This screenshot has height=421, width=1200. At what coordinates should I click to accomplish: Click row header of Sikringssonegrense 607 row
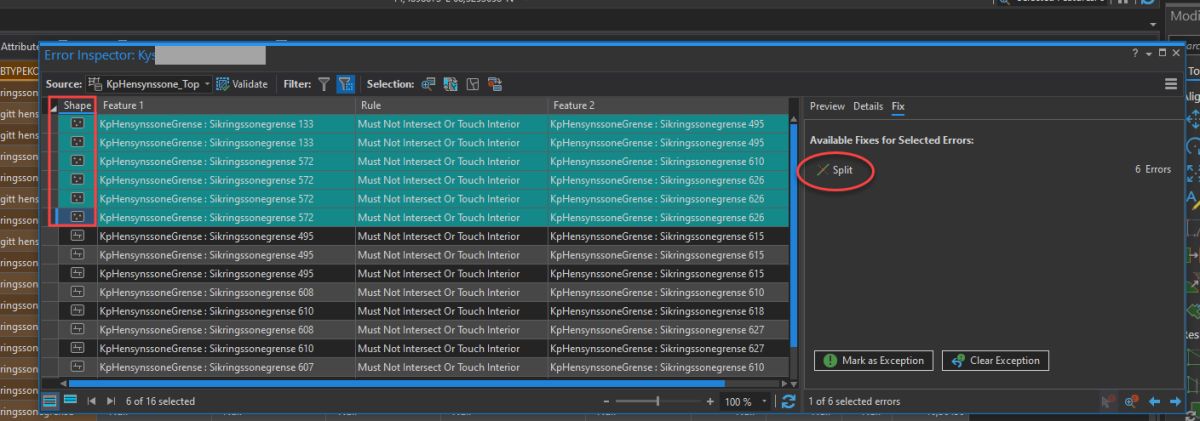[x=50, y=367]
